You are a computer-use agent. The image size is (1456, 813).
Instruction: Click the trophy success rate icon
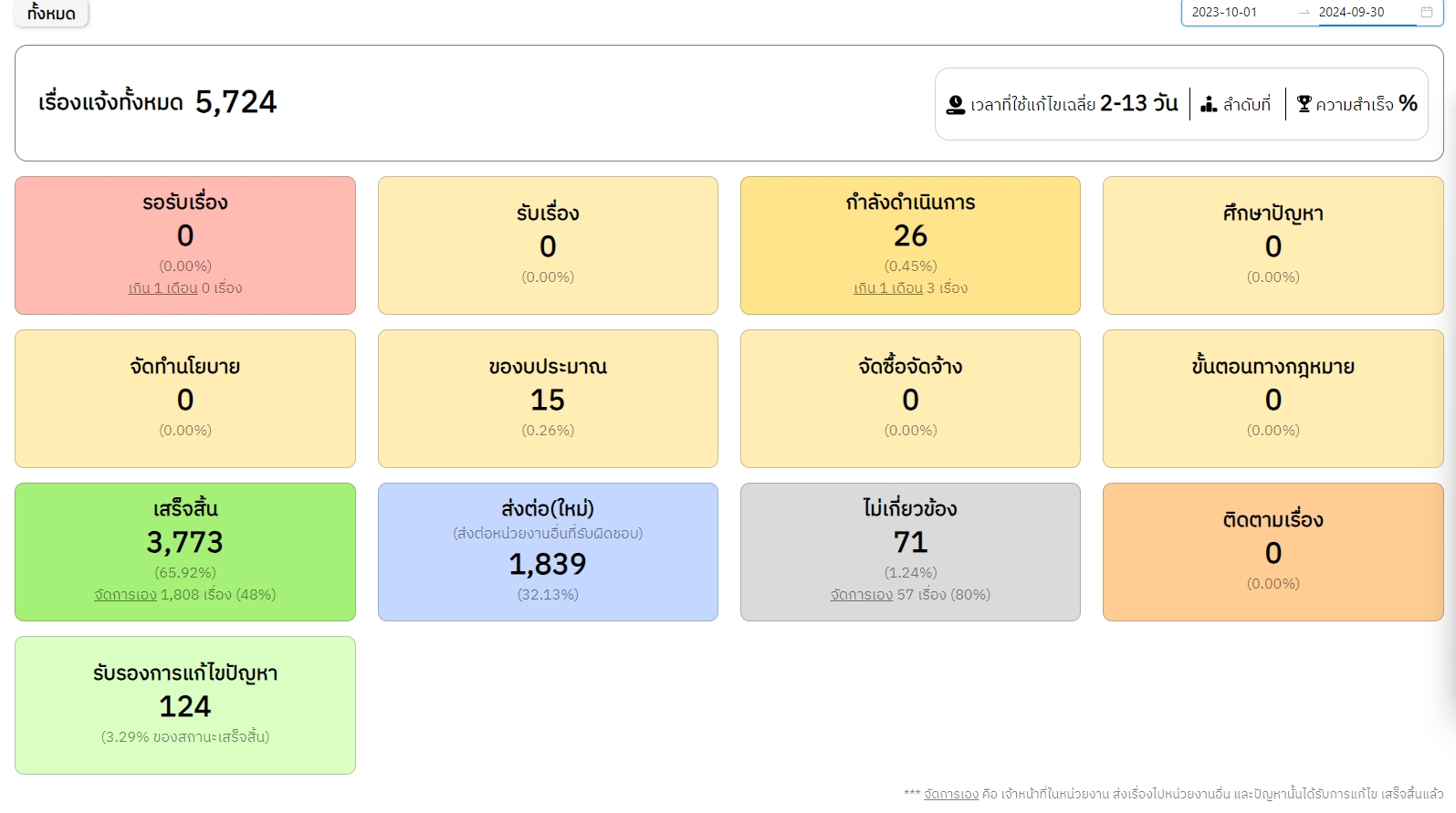point(1304,105)
